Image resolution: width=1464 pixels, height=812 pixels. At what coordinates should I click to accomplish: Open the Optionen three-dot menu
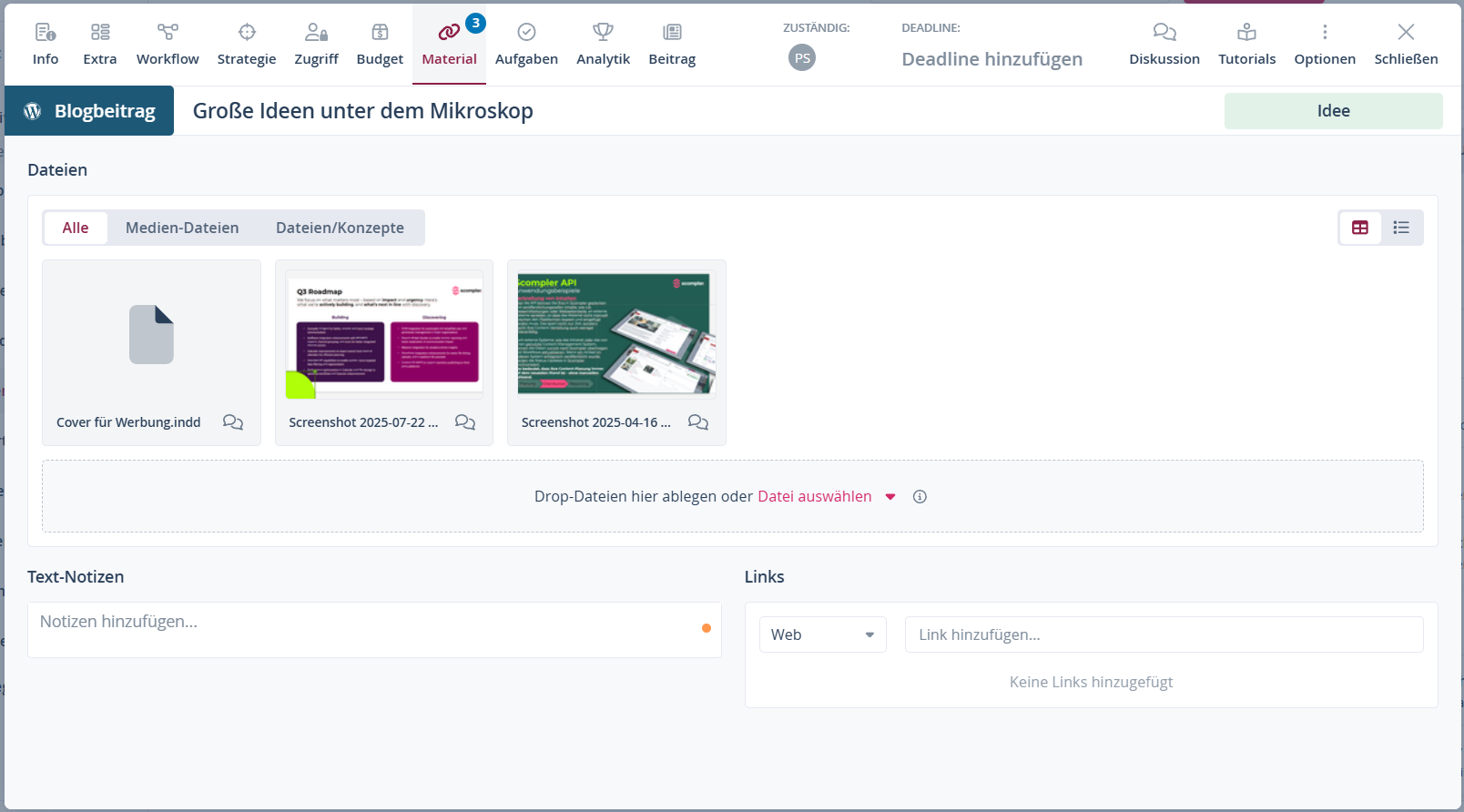[1325, 33]
